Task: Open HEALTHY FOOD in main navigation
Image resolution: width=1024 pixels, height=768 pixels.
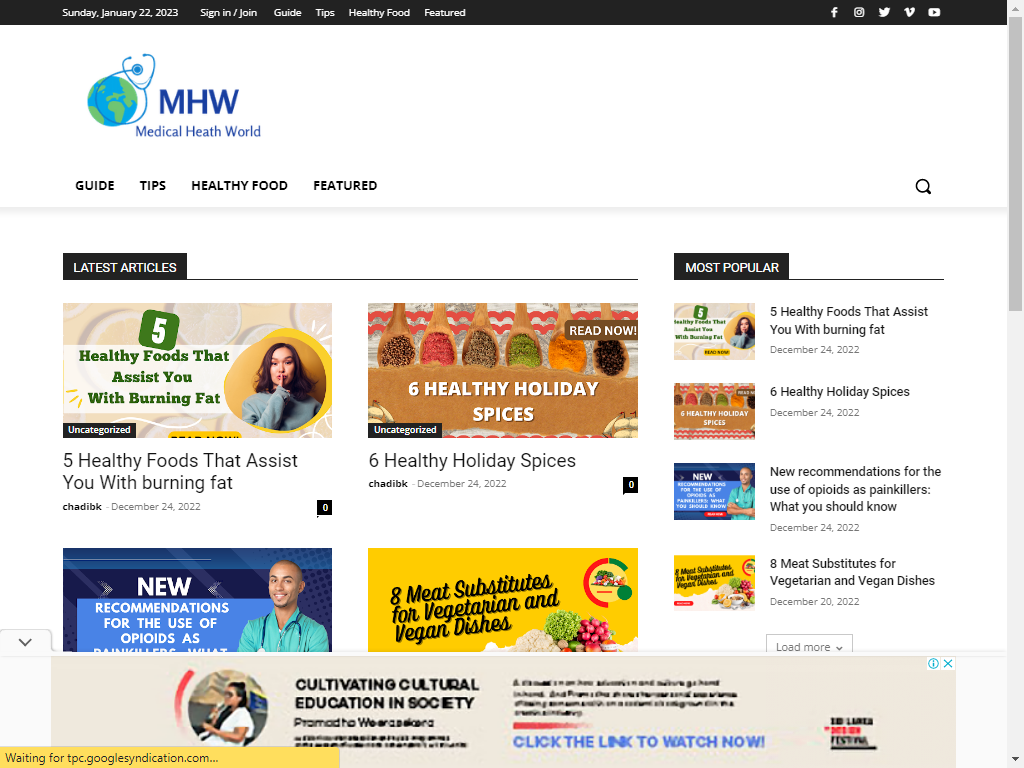Action: coord(240,185)
